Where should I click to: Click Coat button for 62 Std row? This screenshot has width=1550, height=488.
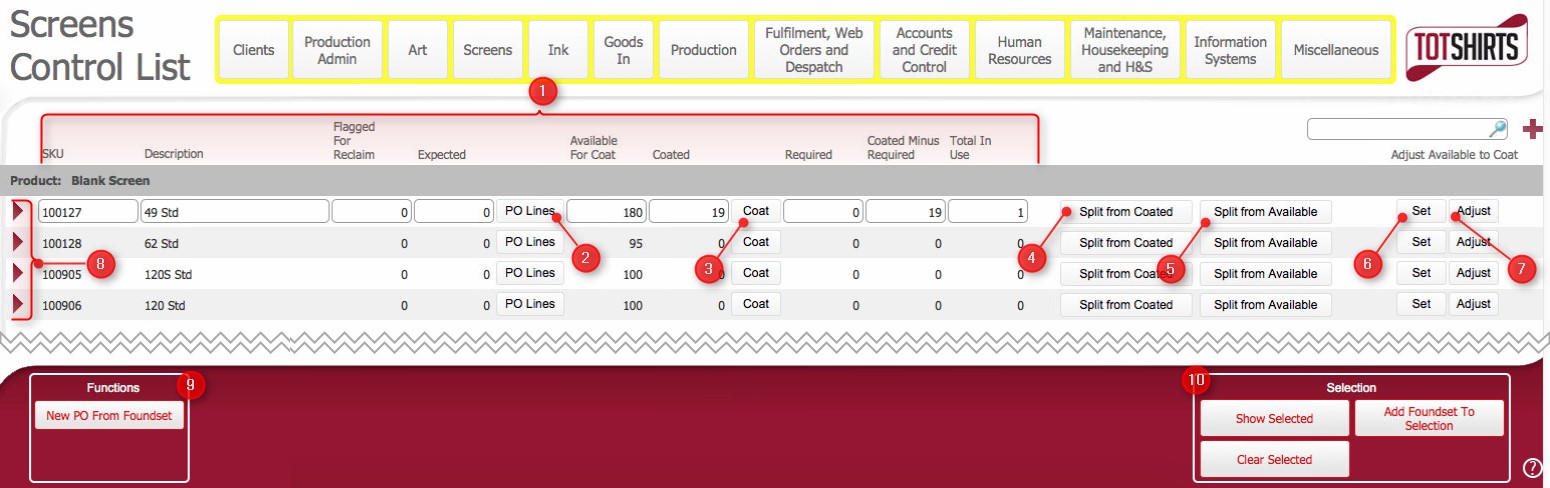(756, 242)
